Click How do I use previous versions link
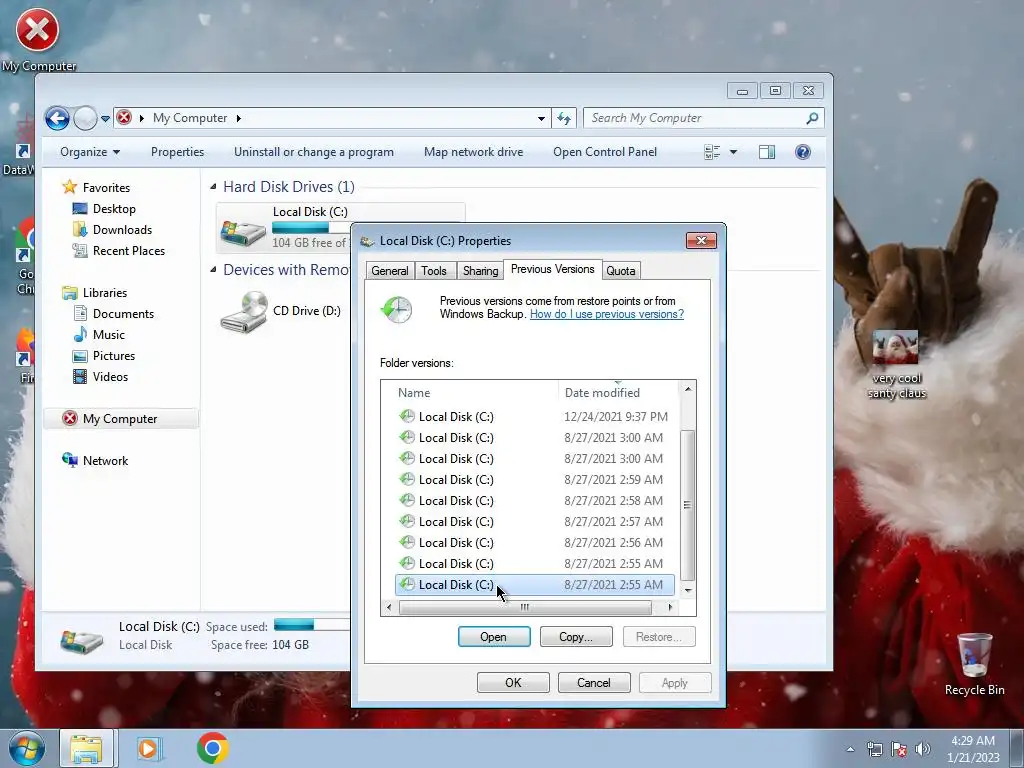Screen dimensions: 1024x768 pyautogui.click(x=607, y=314)
